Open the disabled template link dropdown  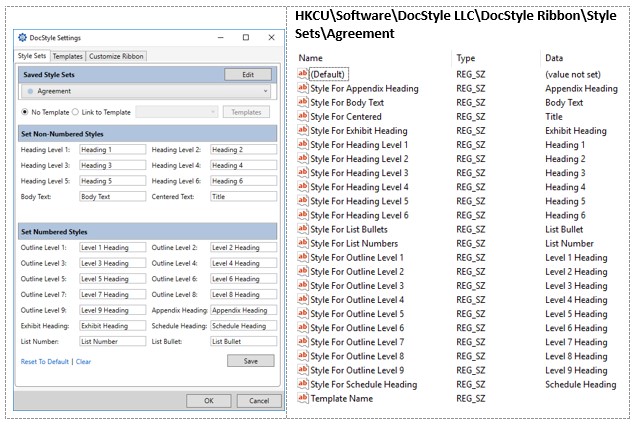click(177, 112)
